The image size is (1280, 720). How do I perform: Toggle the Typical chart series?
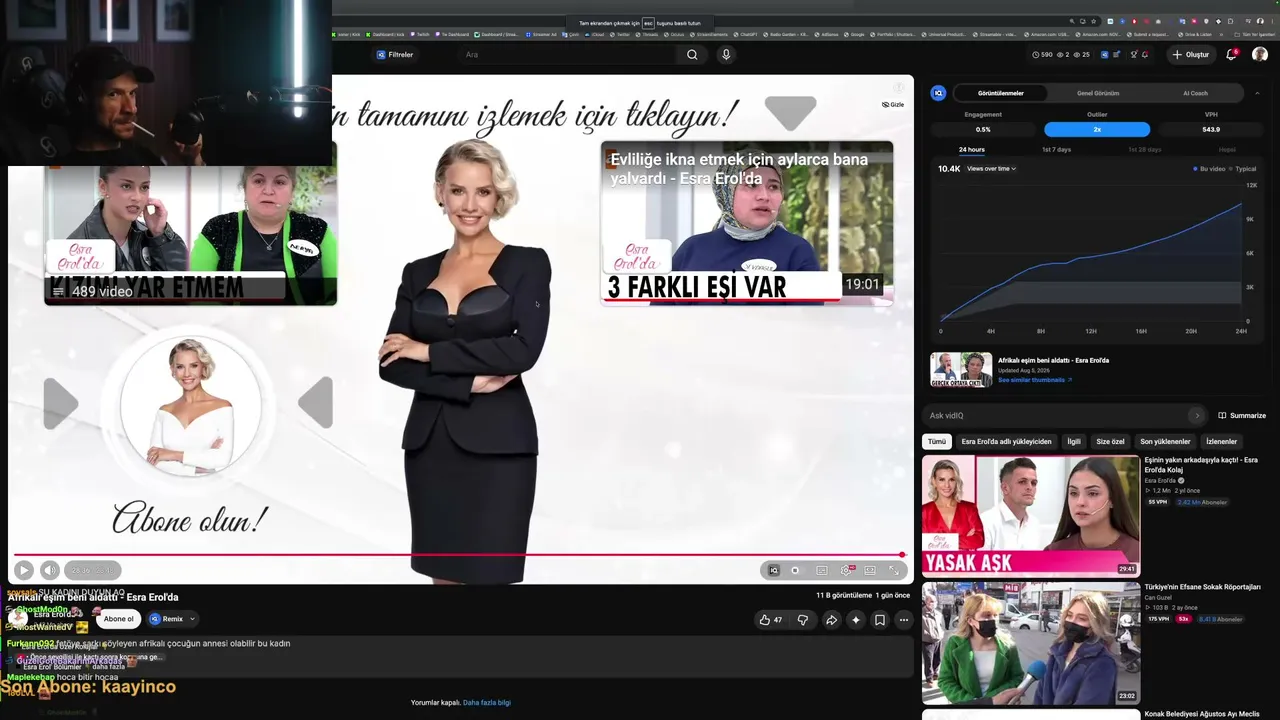pyautogui.click(x=1243, y=169)
